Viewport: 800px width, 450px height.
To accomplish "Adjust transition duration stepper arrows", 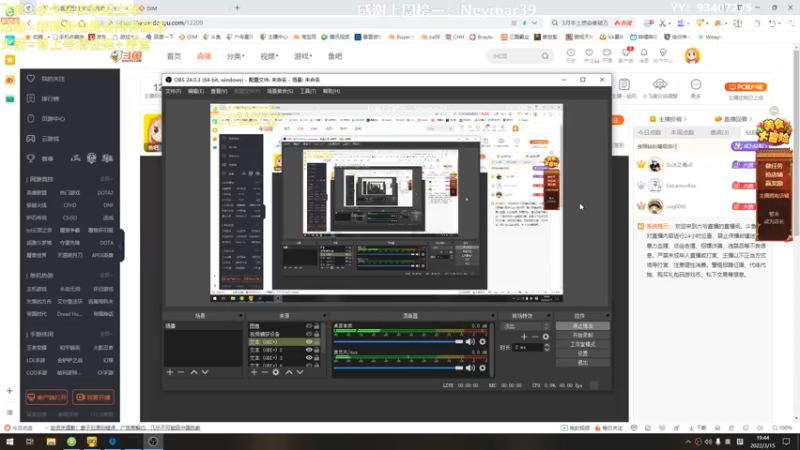I will 547,347.
